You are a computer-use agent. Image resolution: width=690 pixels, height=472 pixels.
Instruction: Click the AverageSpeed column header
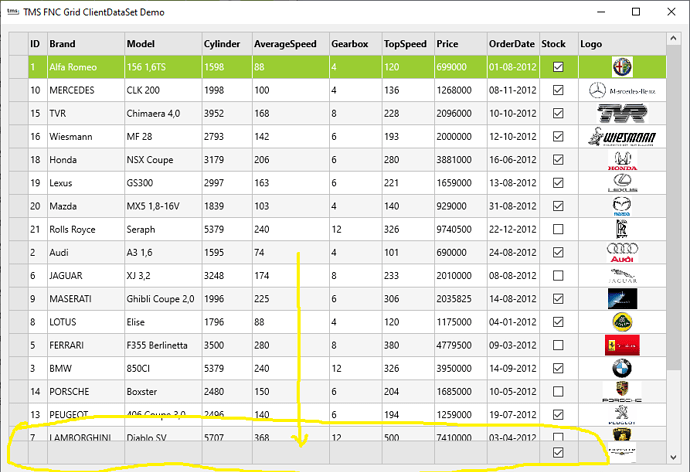291,44
